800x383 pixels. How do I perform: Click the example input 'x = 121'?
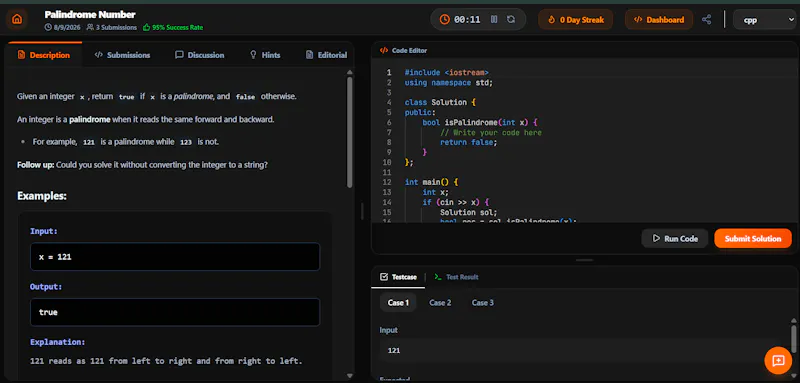(175, 257)
